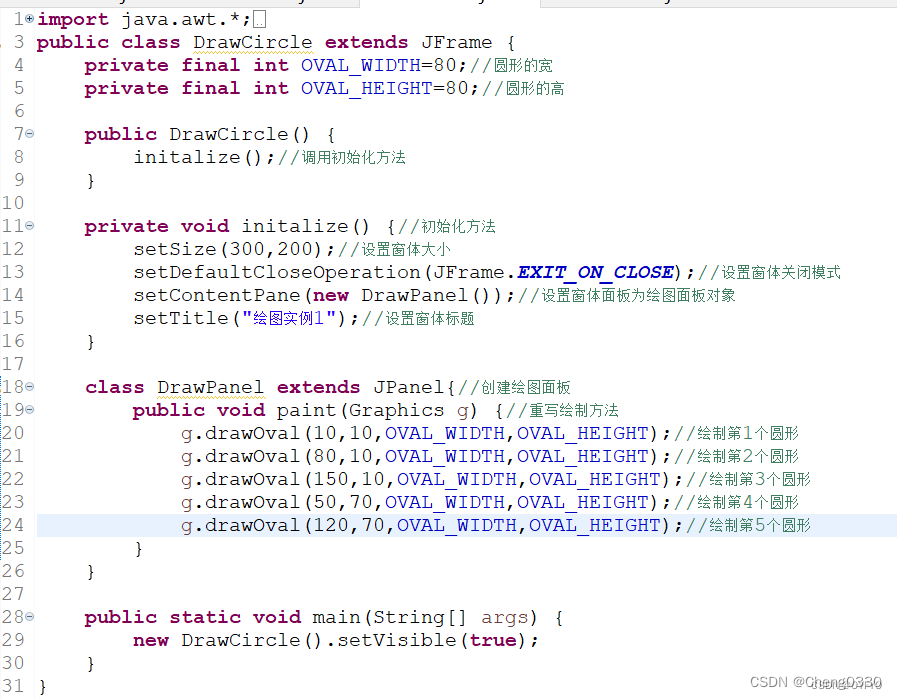The image size is (897, 699).
Task: Click the DrawPanel class name with warning underline
Action: click(211, 387)
